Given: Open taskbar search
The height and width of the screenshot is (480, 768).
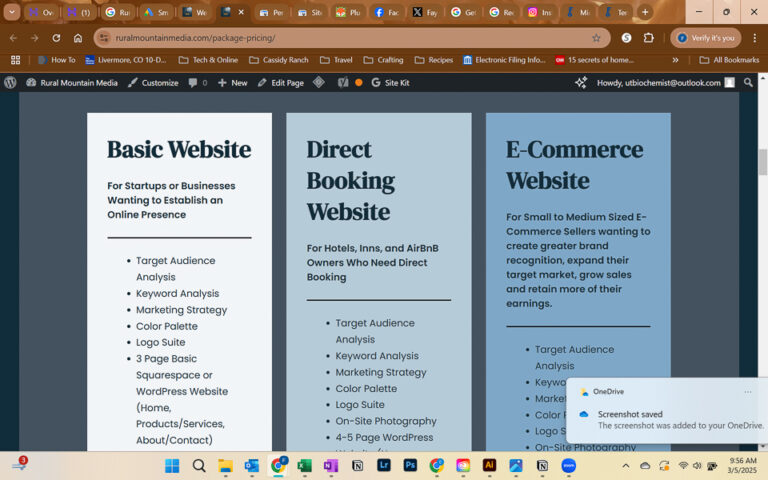Looking at the screenshot, I should tap(198, 465).
